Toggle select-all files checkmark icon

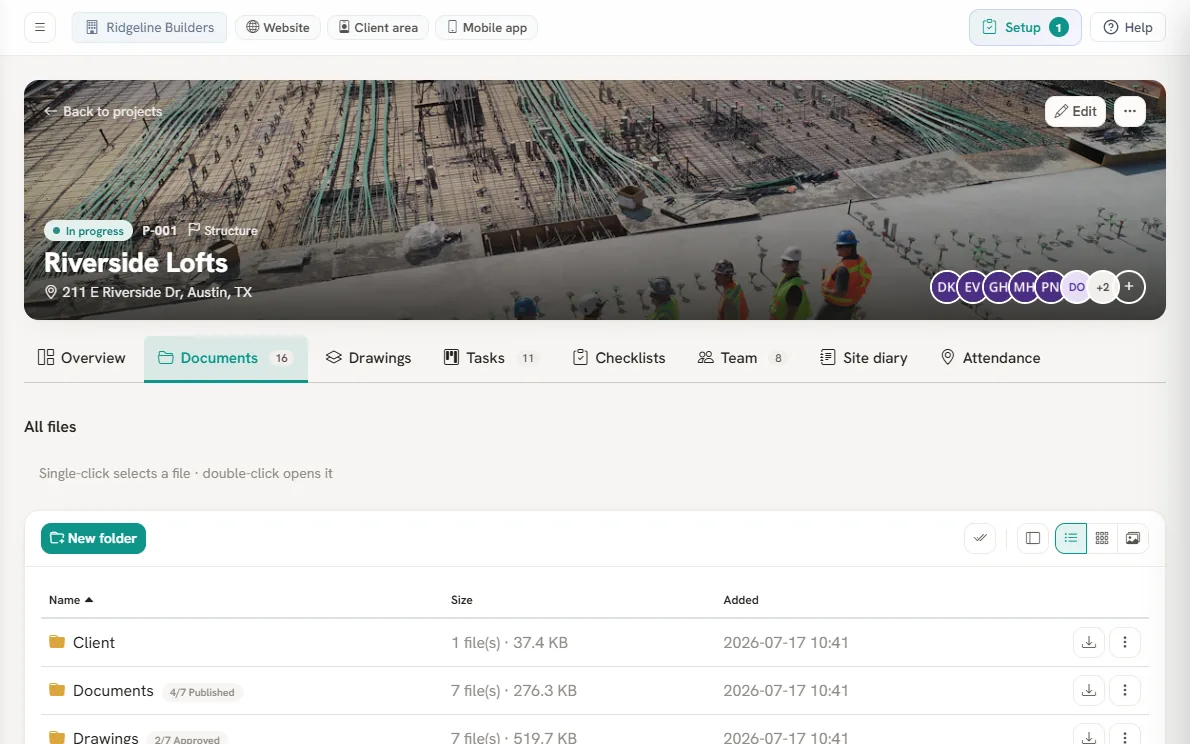pyautogui.click(x=981, y=538)
